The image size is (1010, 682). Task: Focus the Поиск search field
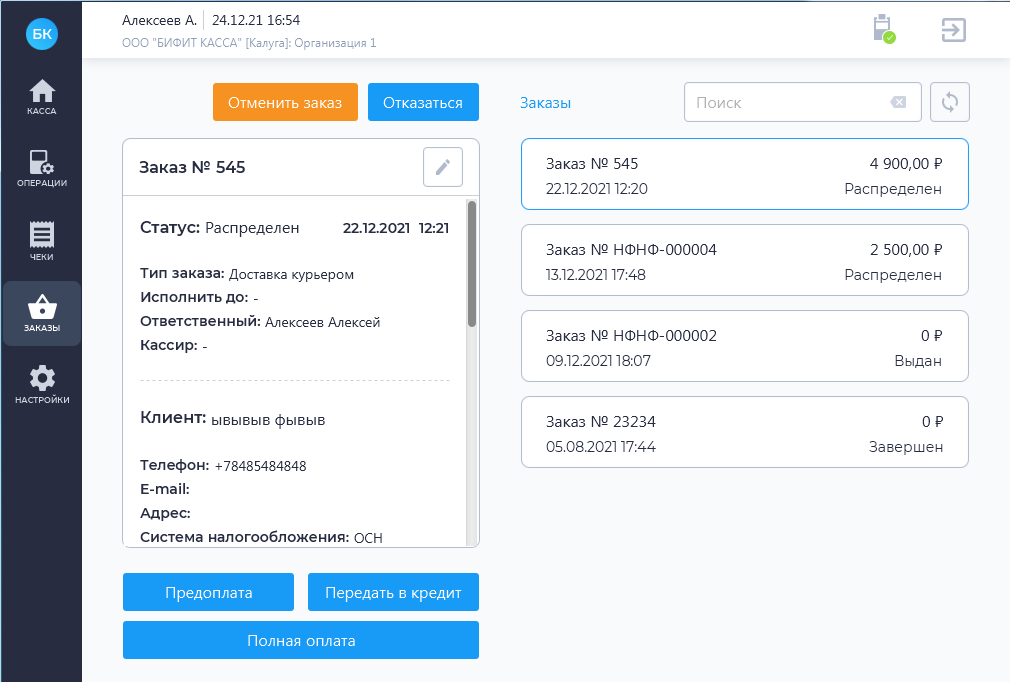click(x=785, y=102)
